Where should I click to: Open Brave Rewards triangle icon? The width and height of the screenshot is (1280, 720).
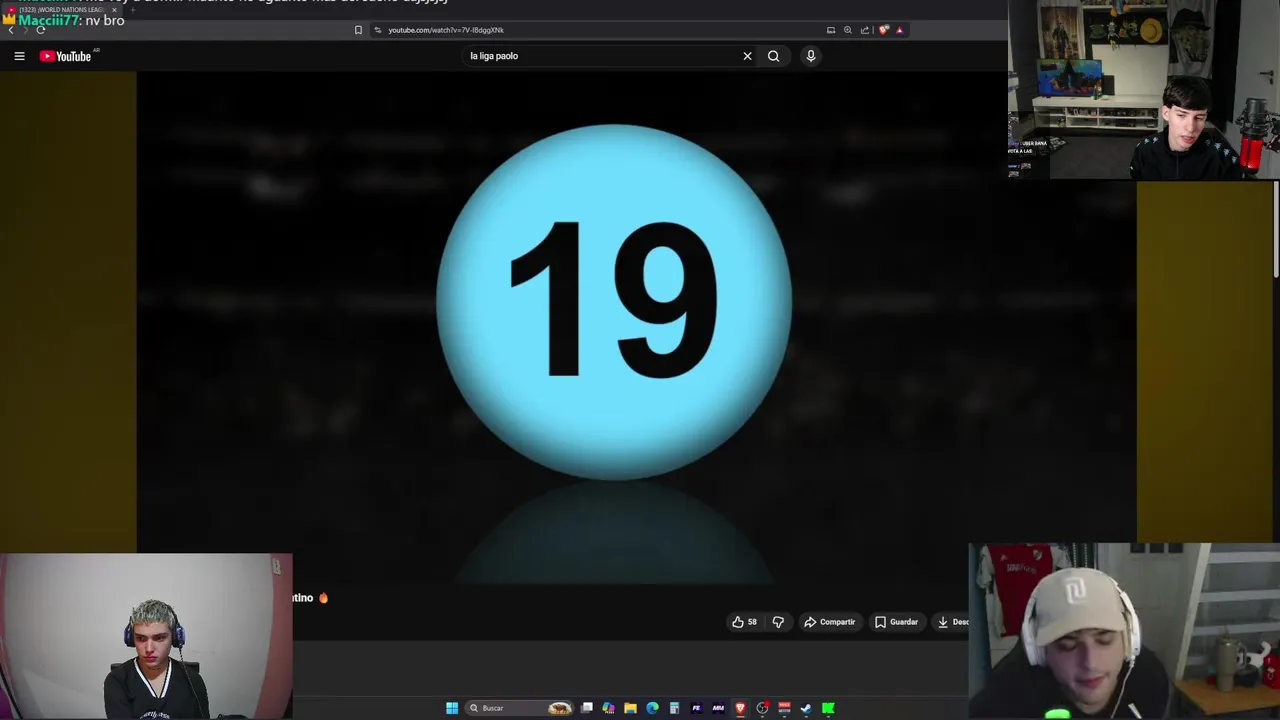pyautogui.click(x=899, y=30)
